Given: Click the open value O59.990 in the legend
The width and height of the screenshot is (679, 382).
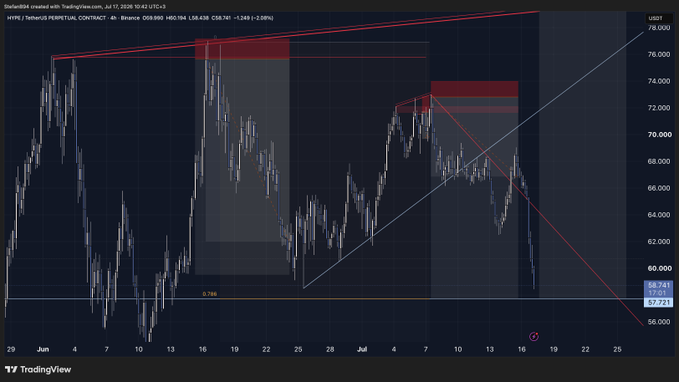Looking at the screenshot, I should tap(153, 18).
